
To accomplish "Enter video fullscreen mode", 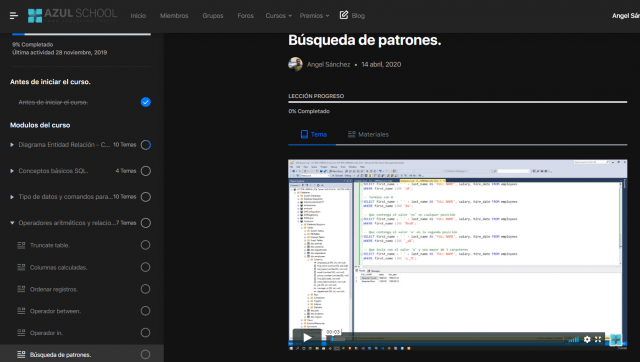I will click(x=598, y=339).
